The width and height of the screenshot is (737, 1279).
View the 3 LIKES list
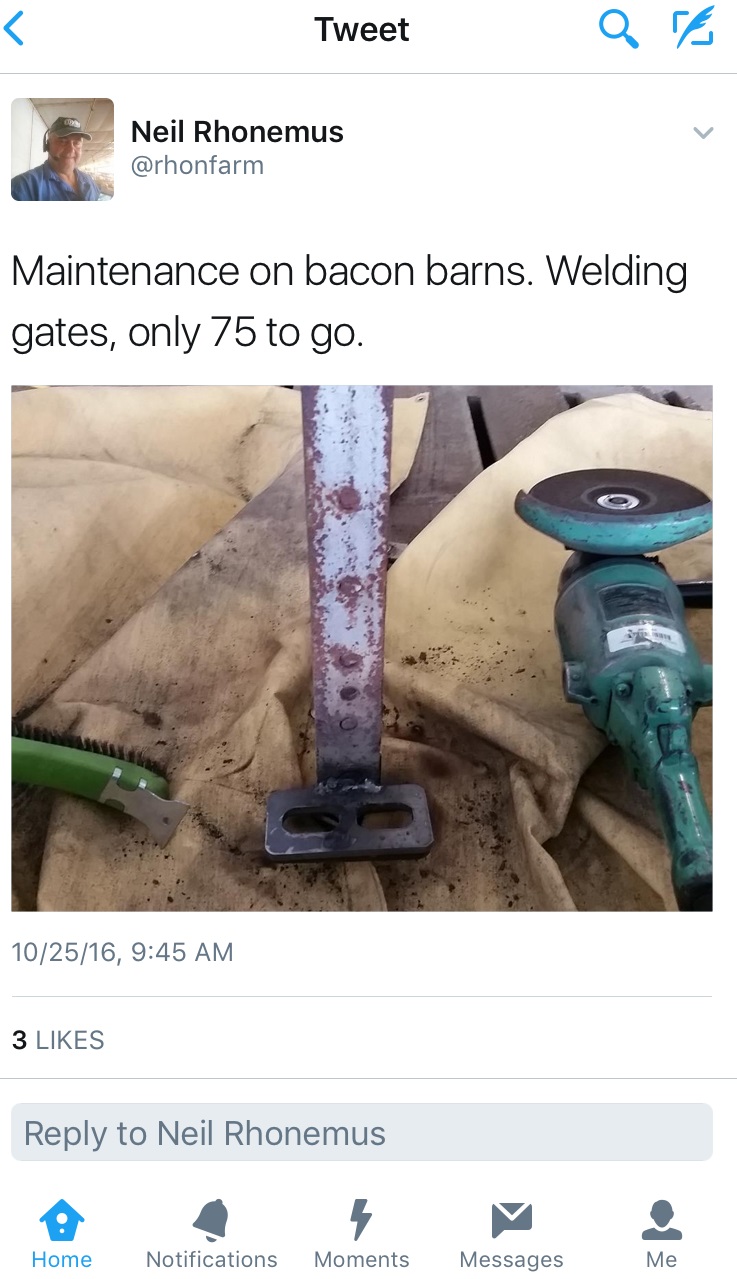pyautogui.click(x=58, y=1040)
